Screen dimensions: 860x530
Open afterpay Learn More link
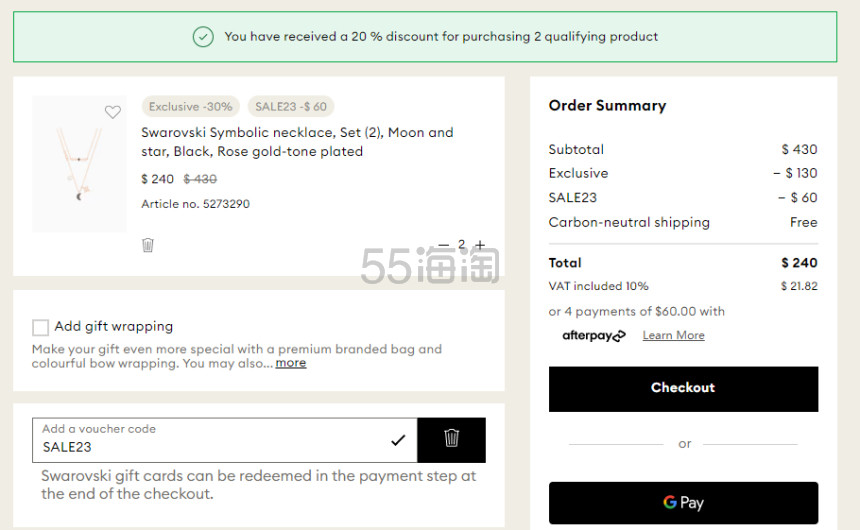tap(674, 335)
